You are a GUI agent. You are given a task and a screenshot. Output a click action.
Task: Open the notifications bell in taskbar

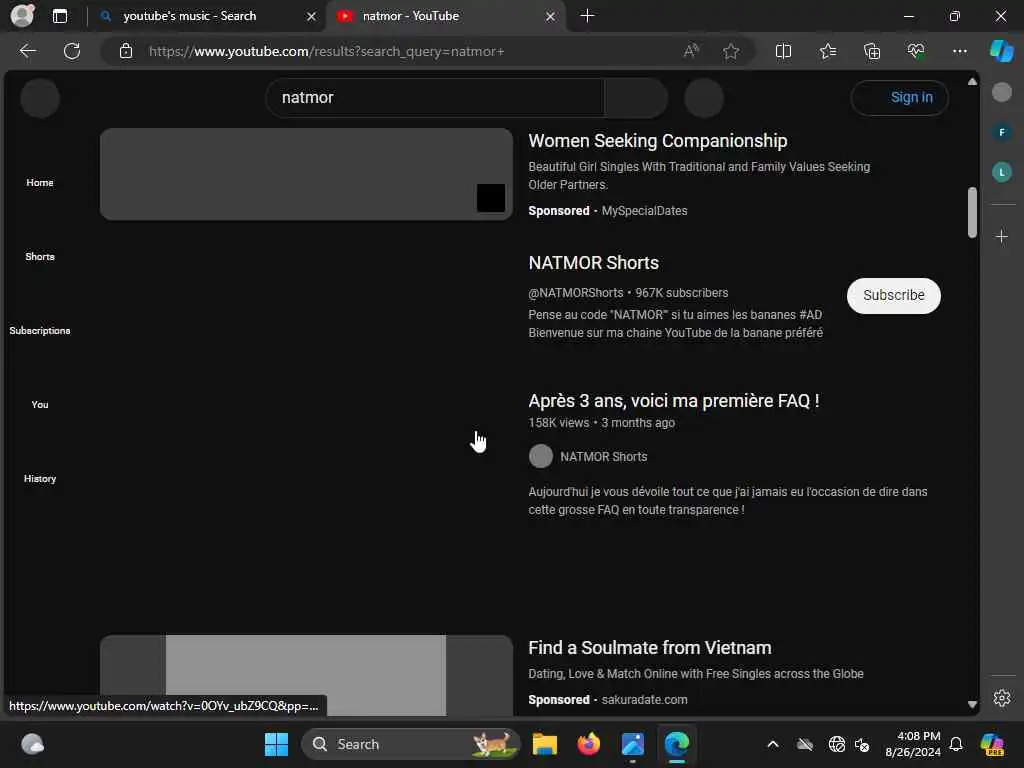tap(956, 744)
